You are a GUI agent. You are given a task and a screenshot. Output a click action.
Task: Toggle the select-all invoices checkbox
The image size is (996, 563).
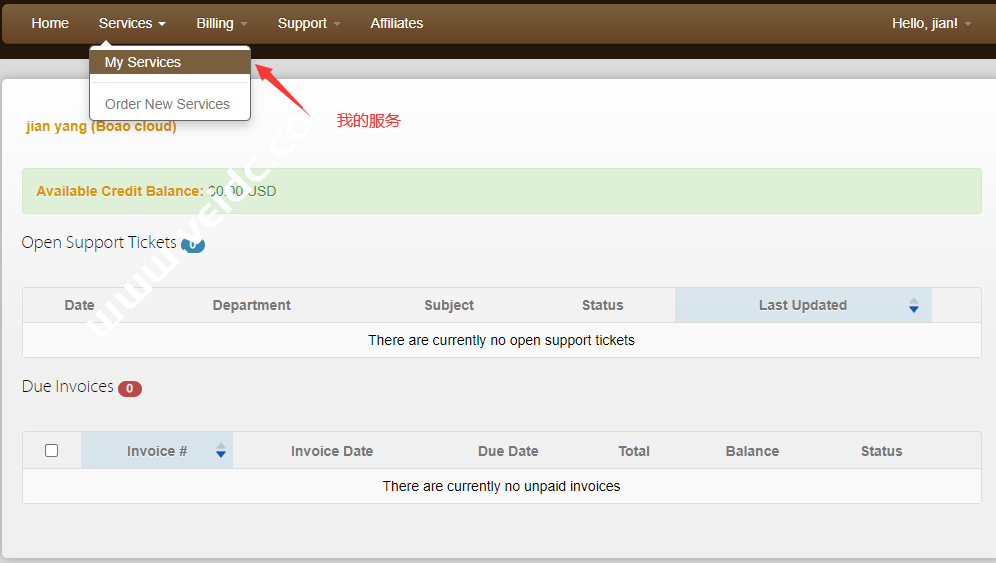[52, 451]
